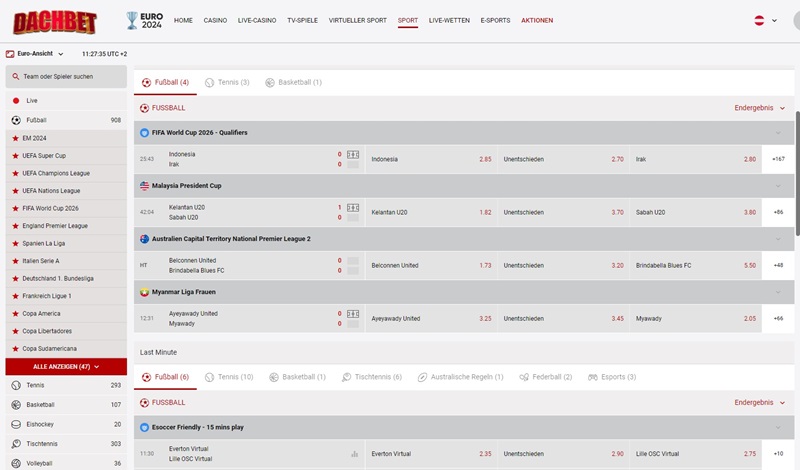
Task: Select Last Minute Tischtennis (6) tab
Action: [372, 377]
